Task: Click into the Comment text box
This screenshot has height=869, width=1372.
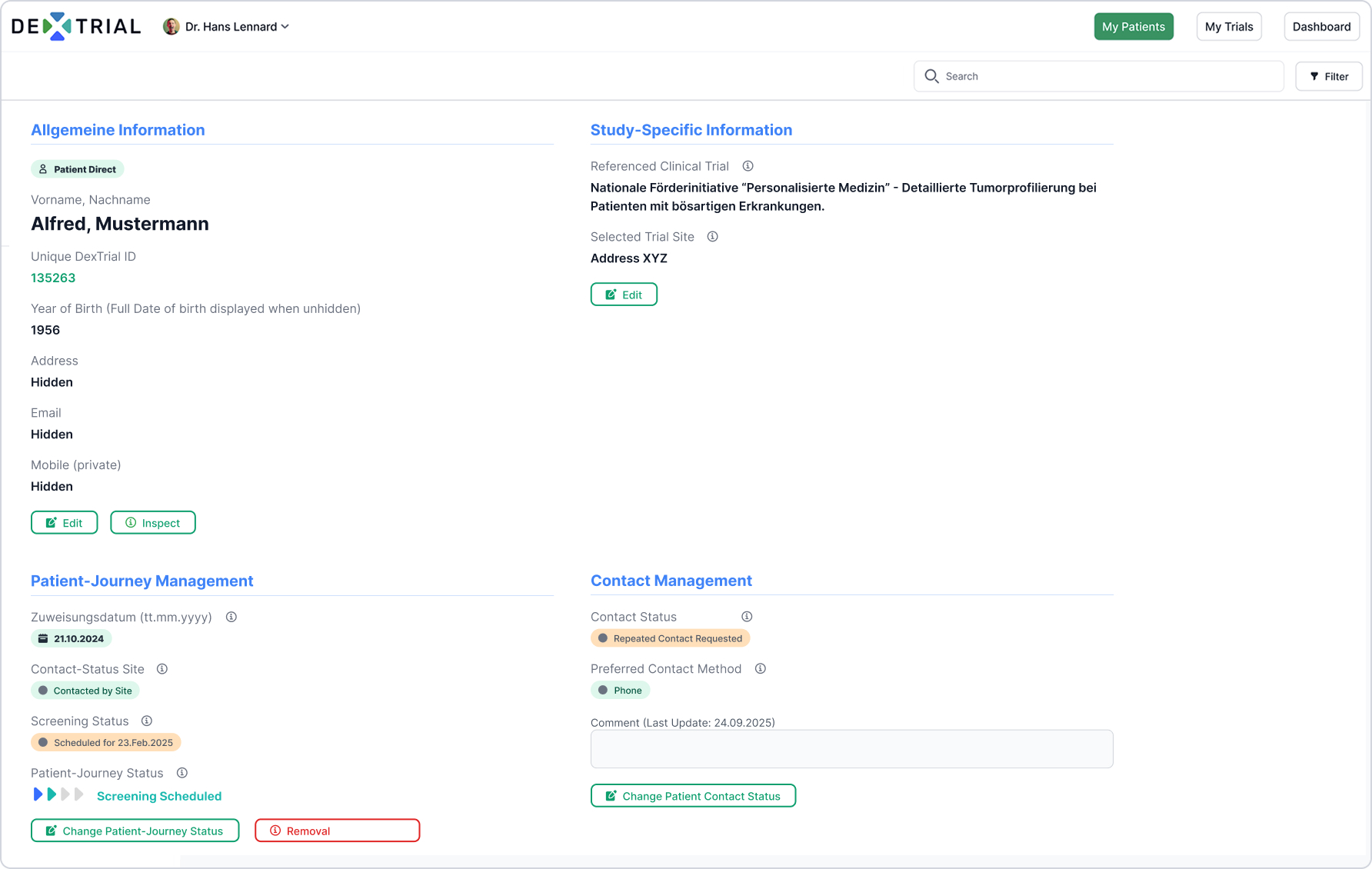Action: [851, 749]
